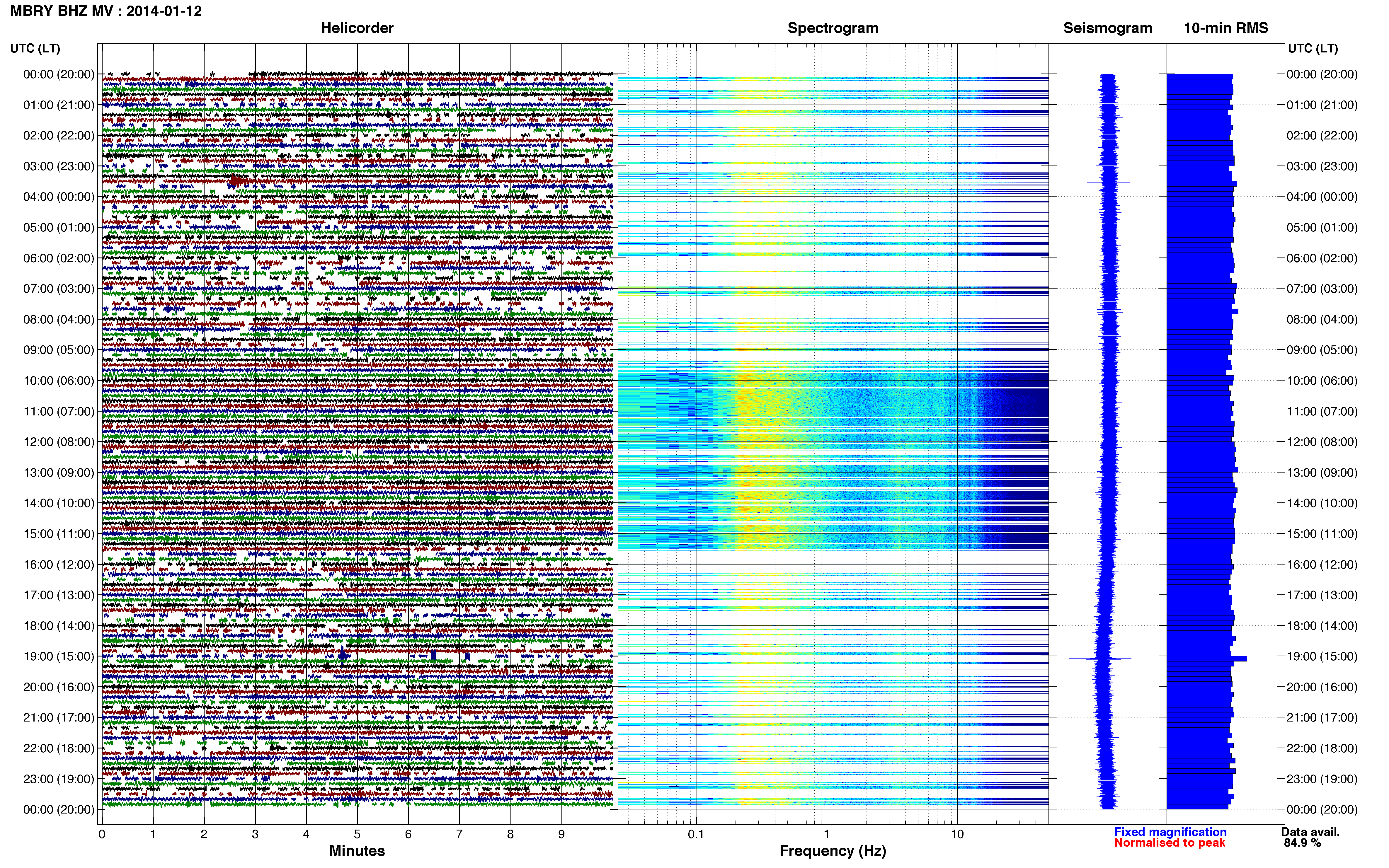This screenshot has height=868, width=1389.
Task: Click the blue Fixed magnification legend text
Action: (1170, 832)
